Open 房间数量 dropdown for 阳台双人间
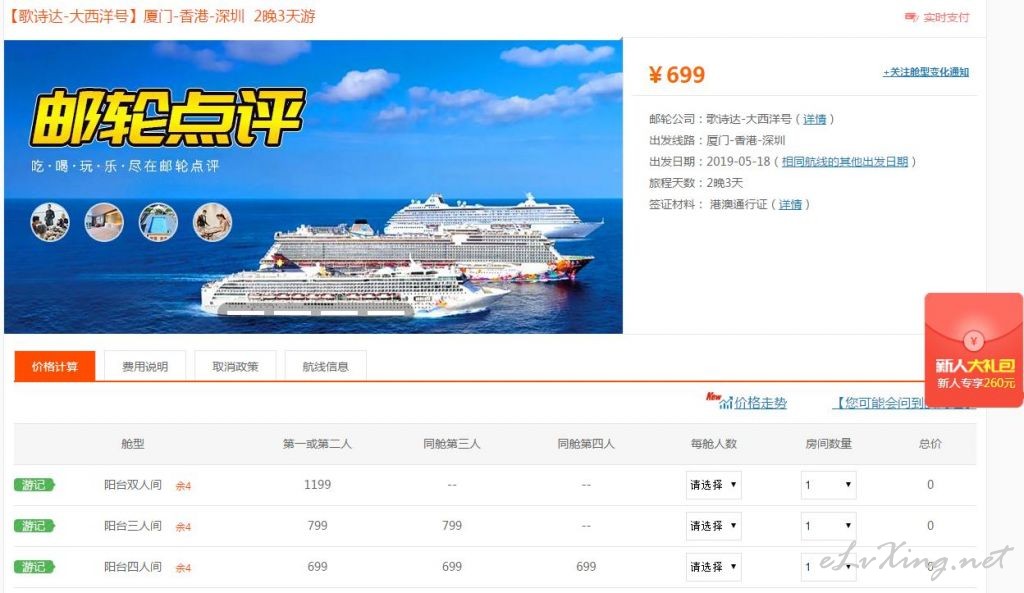The height and width of the screenshot is (593, 1024). coord(828,485)
